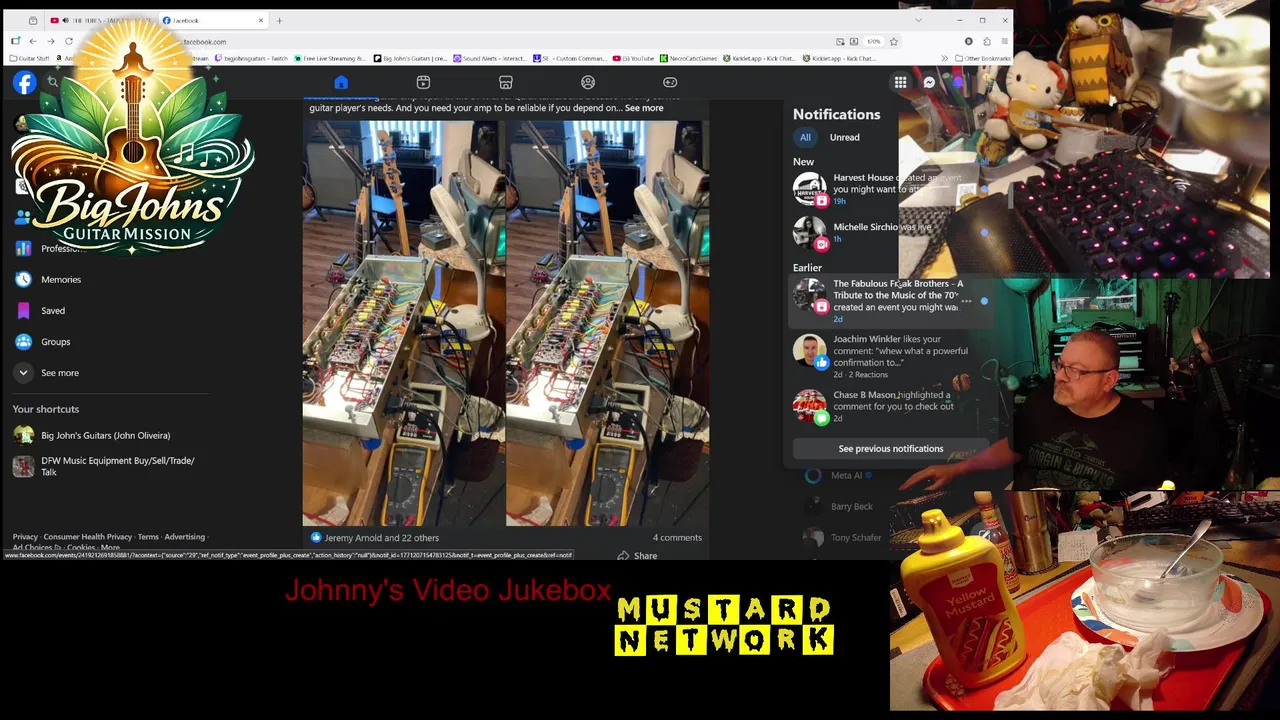Open bigjohnsguitars Twitch bookmark
This screenshot has height=720, width=1280.
(x=251, y=58)
